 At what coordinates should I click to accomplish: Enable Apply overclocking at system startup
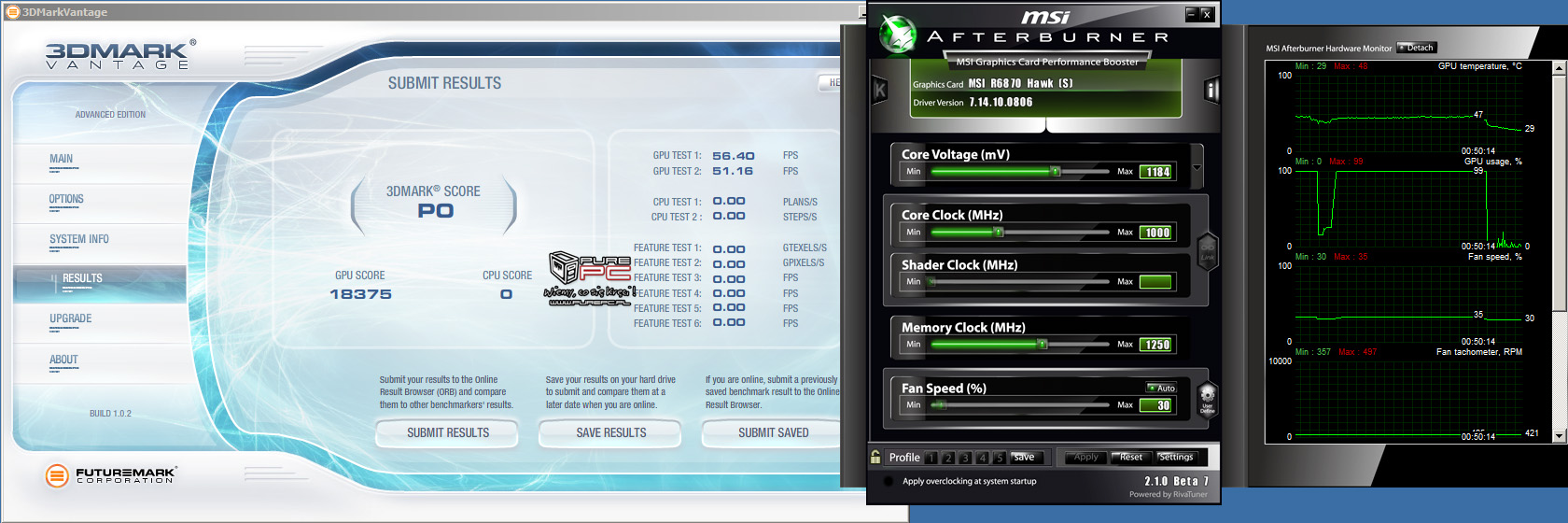(x=889, y=481)
